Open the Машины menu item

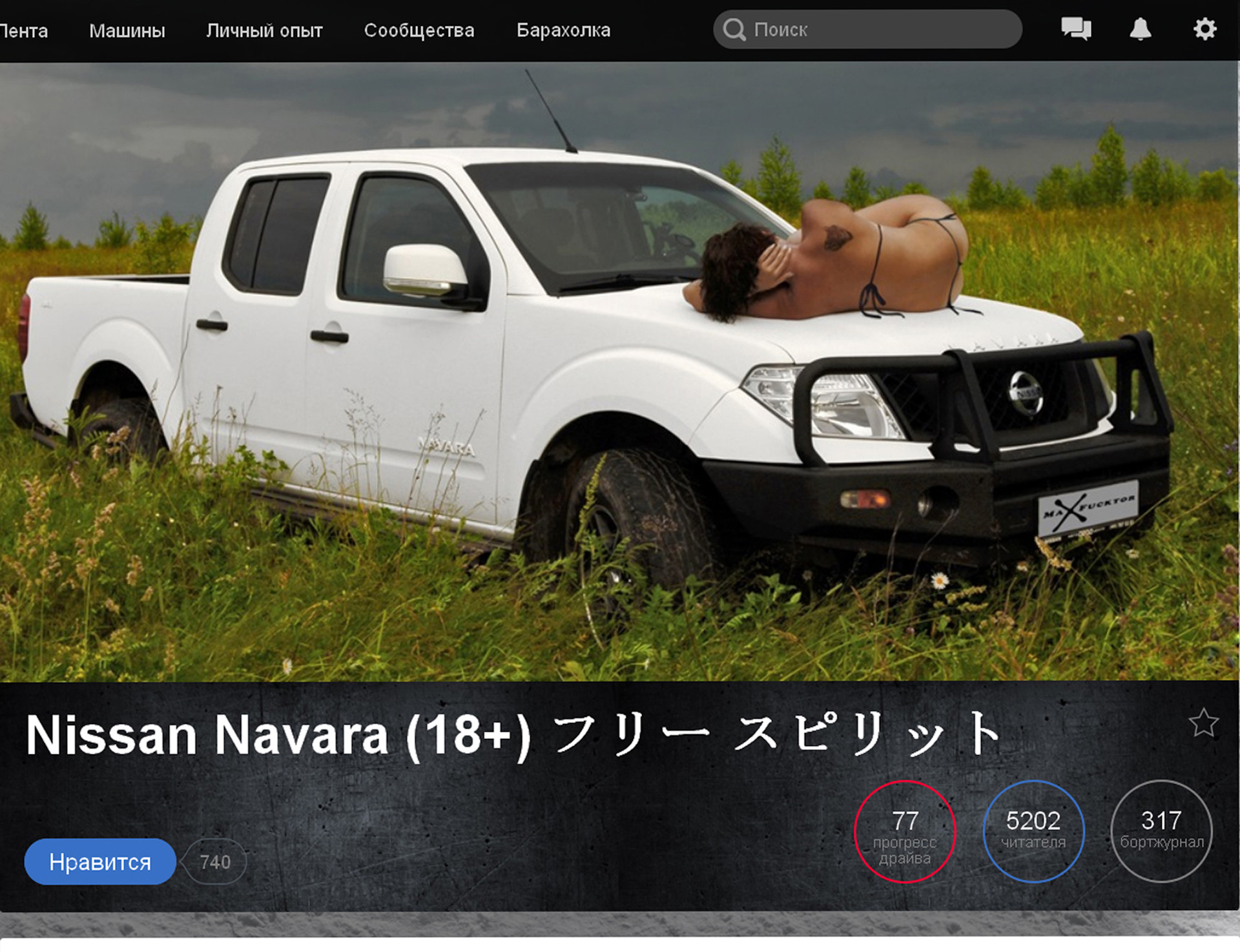[127, 30]
